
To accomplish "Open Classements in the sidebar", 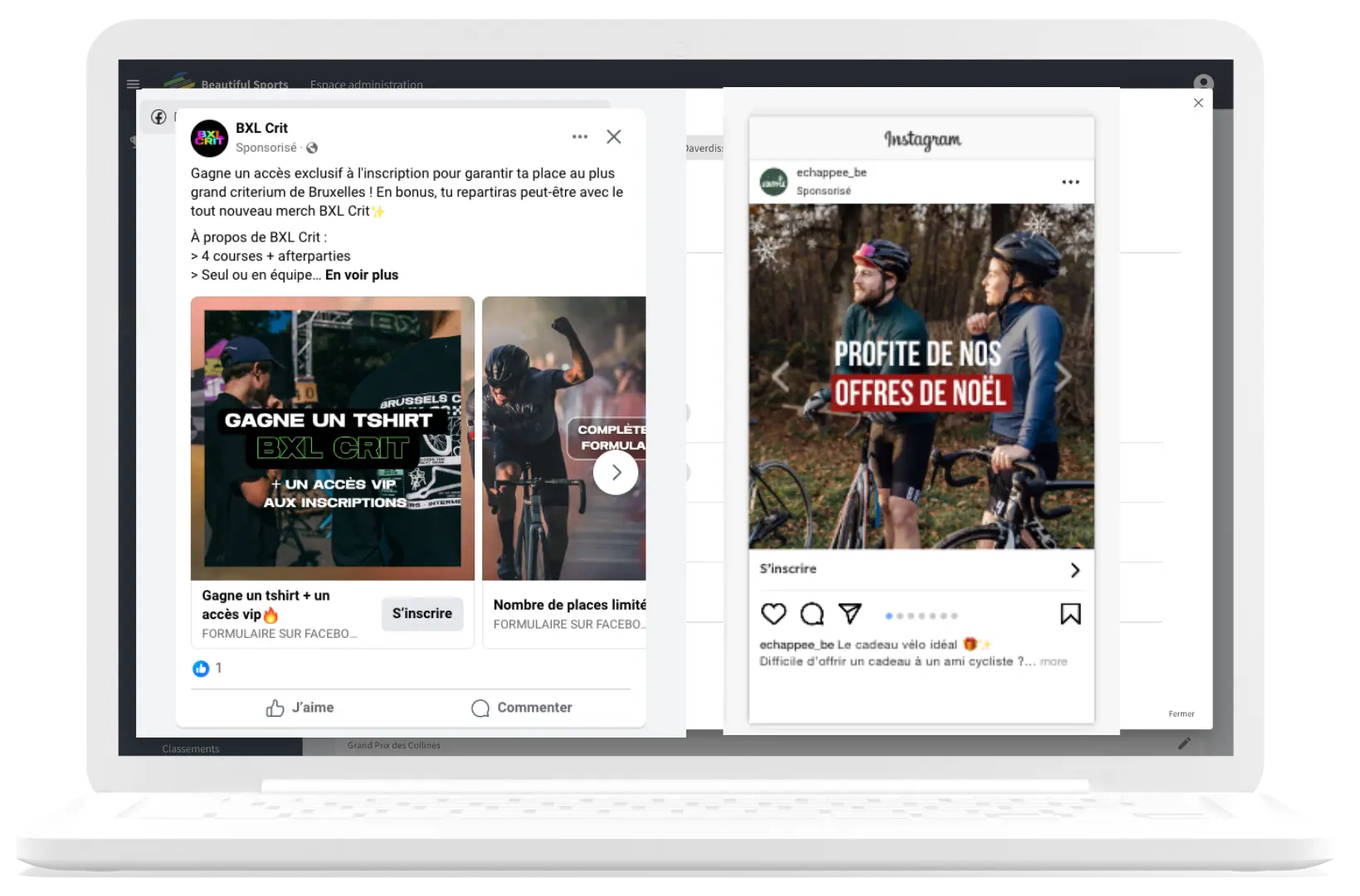I will pos(191,748).
